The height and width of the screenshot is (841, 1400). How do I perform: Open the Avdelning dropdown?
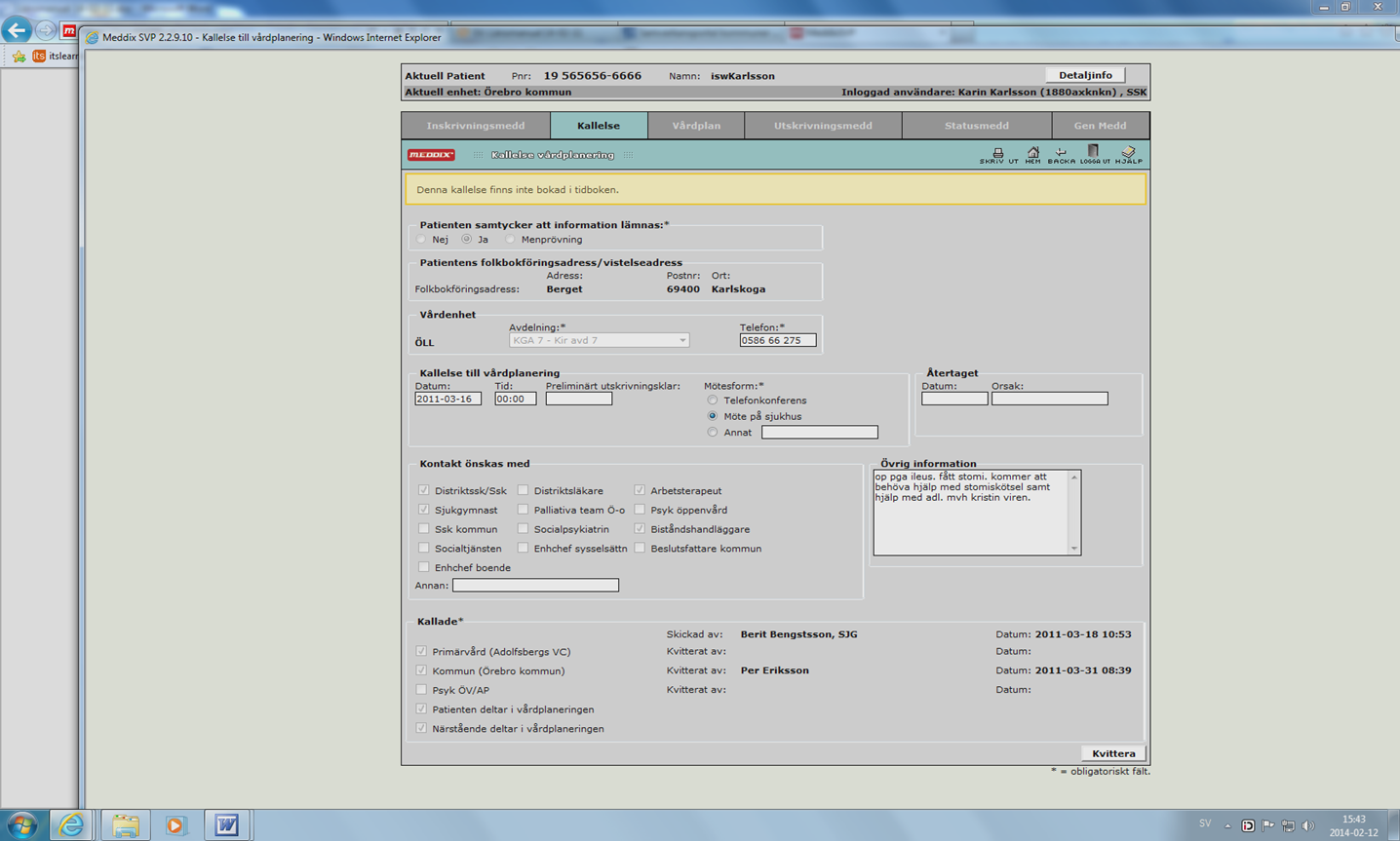599,340
